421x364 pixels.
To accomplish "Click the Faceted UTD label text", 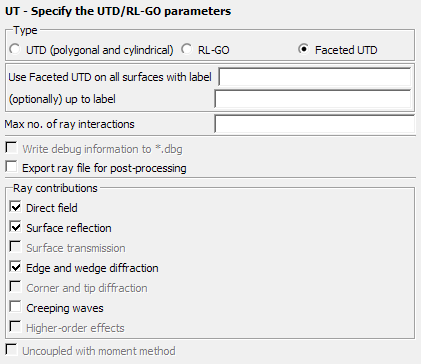I will point(346,50).
